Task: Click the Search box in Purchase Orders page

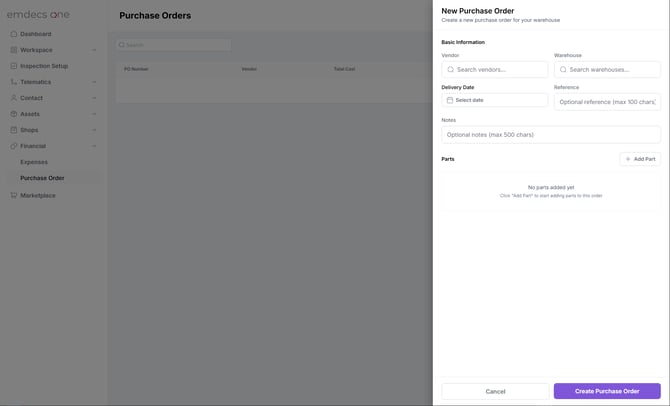Action: click(173, 45)
